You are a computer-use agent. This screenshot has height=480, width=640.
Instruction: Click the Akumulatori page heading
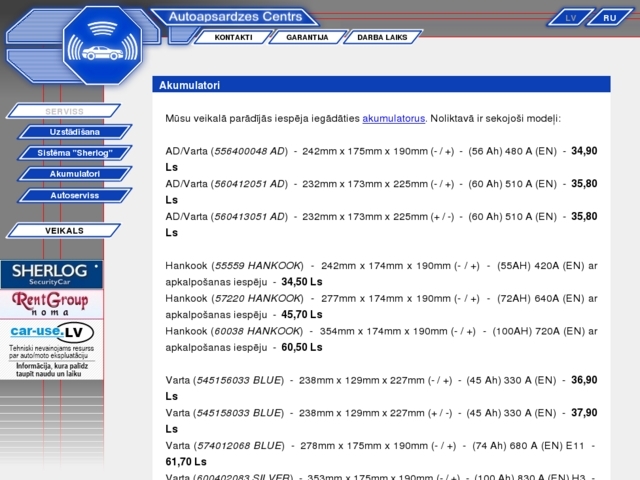[x=189, y=85]
